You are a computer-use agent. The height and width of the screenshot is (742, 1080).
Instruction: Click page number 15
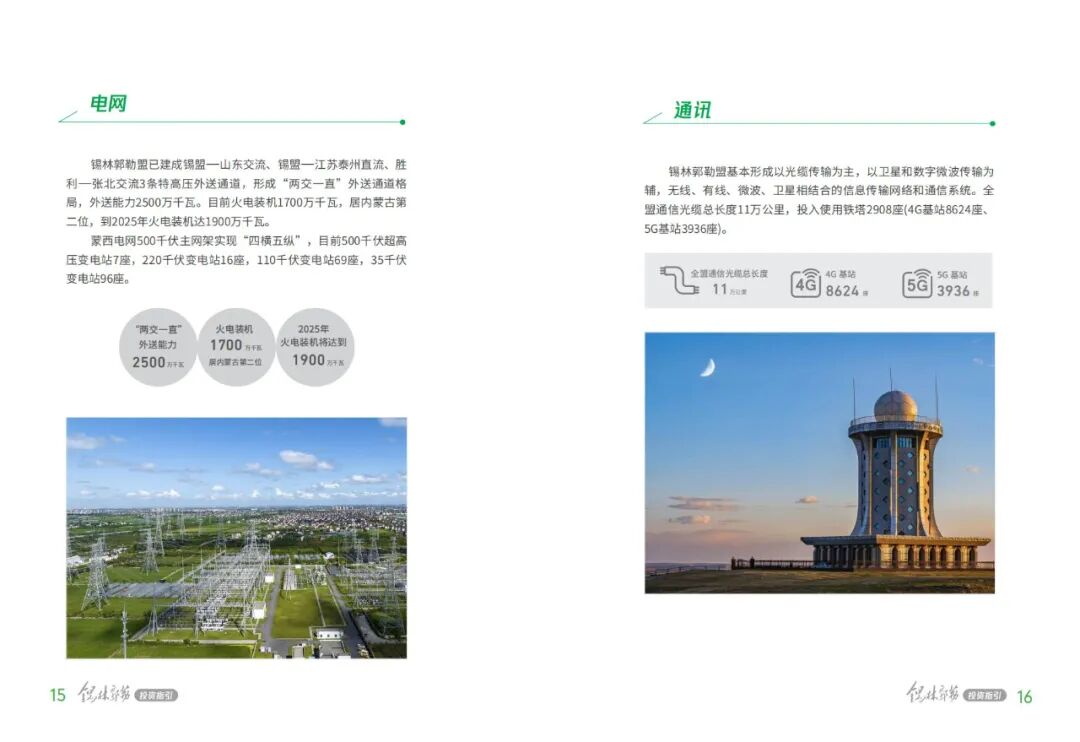[x=57, y=694]
